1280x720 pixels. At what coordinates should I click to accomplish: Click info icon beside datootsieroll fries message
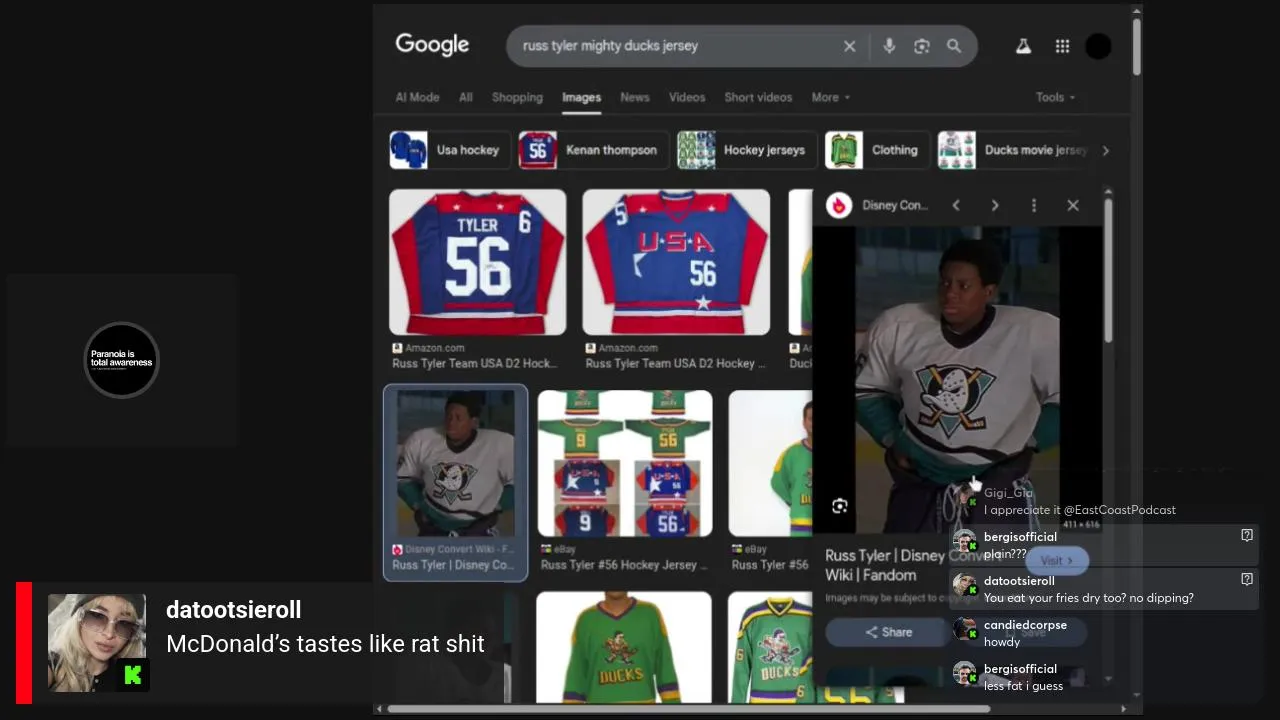1247,579
